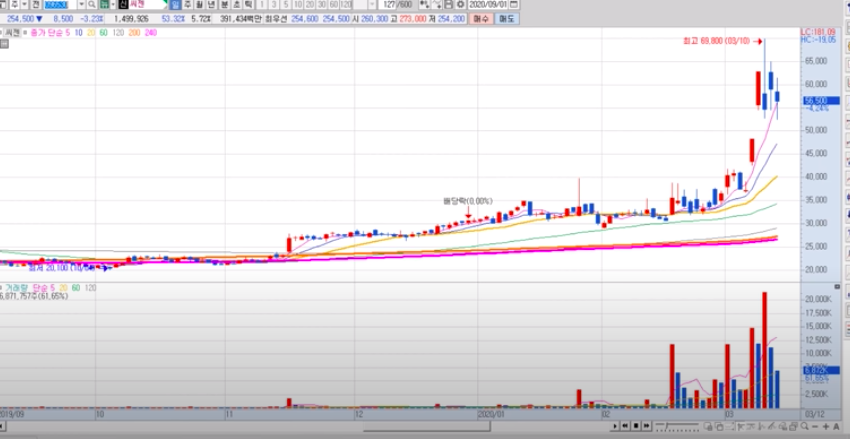The height and width of the screenshot is (439, 850).
Task: Click the 주 button at the toolbar start
Action: (15, 4)
